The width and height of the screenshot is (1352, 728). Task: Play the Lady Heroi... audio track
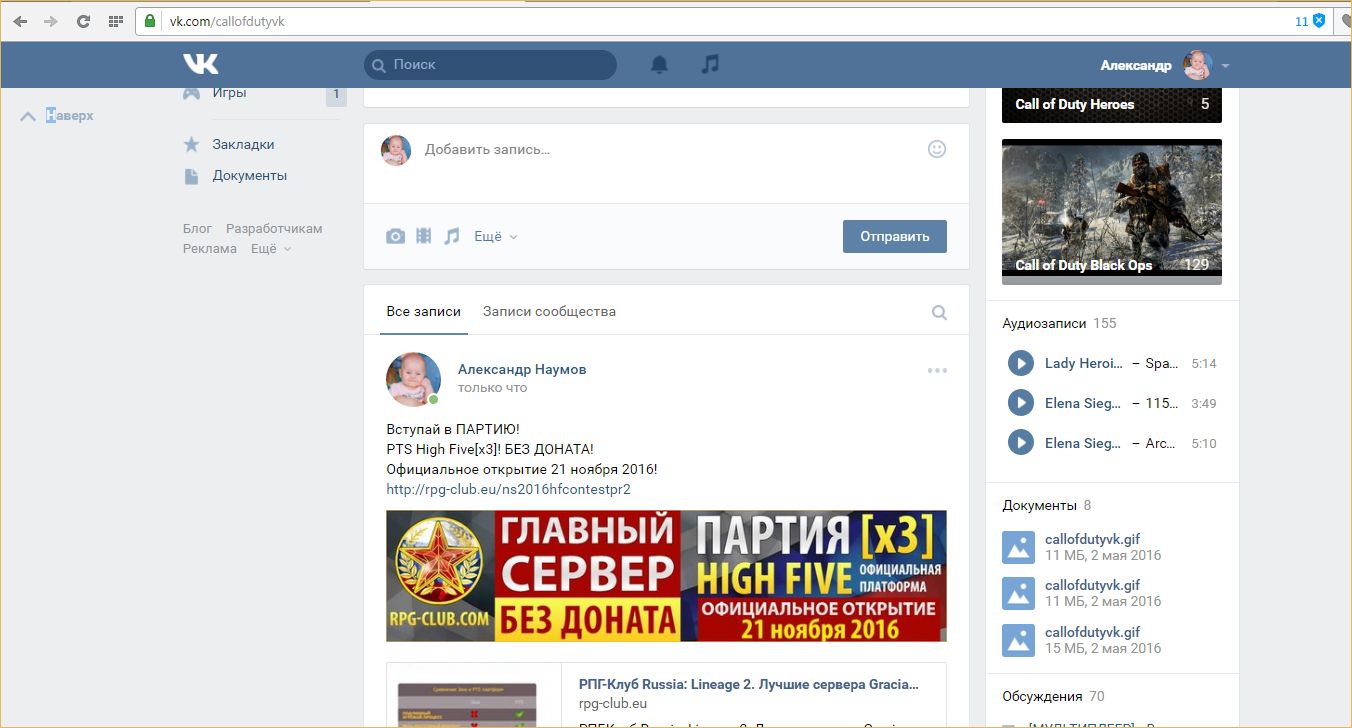(1020, 363)
